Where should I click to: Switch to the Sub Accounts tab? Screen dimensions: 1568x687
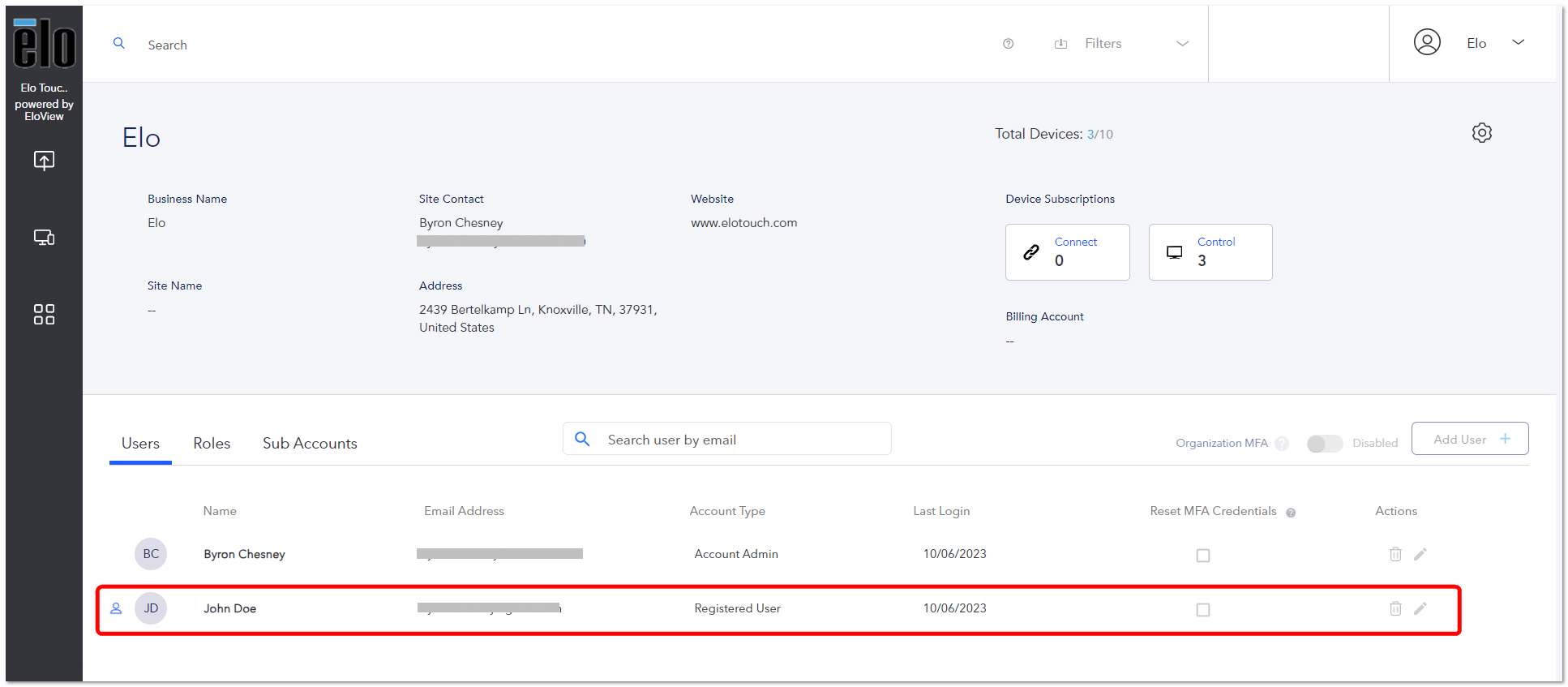310,444
